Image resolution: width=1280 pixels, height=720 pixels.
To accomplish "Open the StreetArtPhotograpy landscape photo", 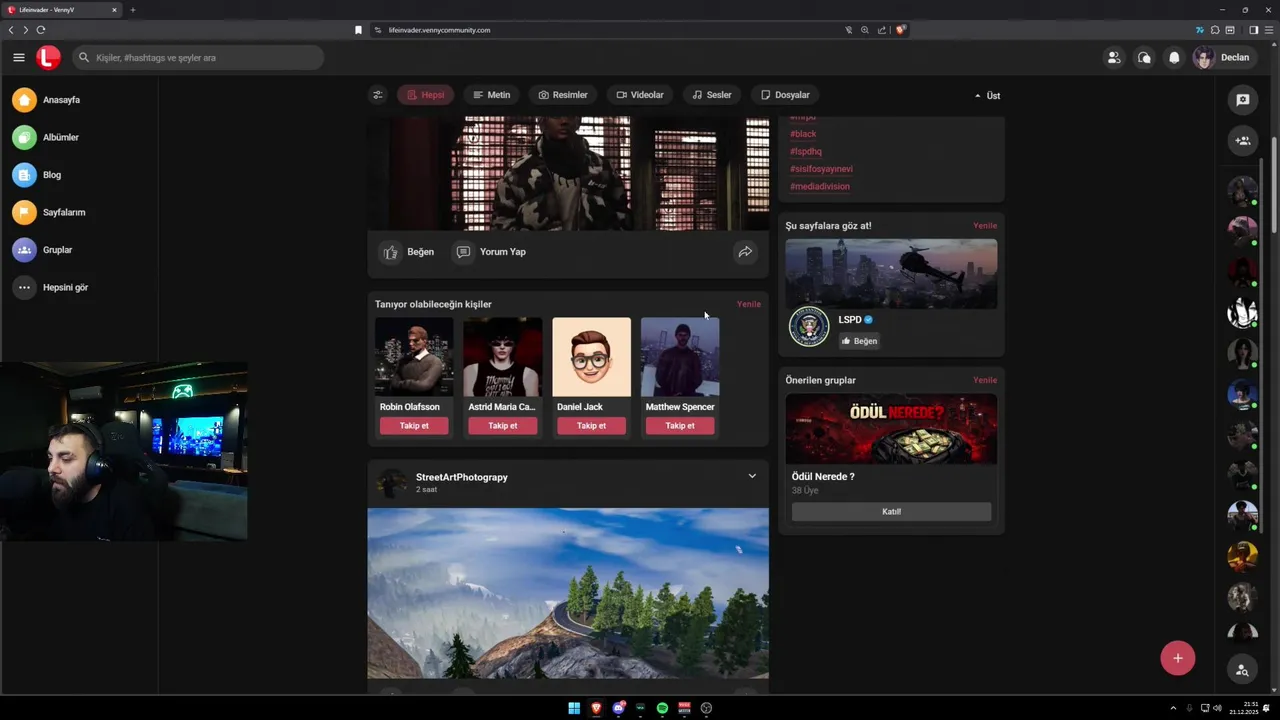I will point(568,593).
